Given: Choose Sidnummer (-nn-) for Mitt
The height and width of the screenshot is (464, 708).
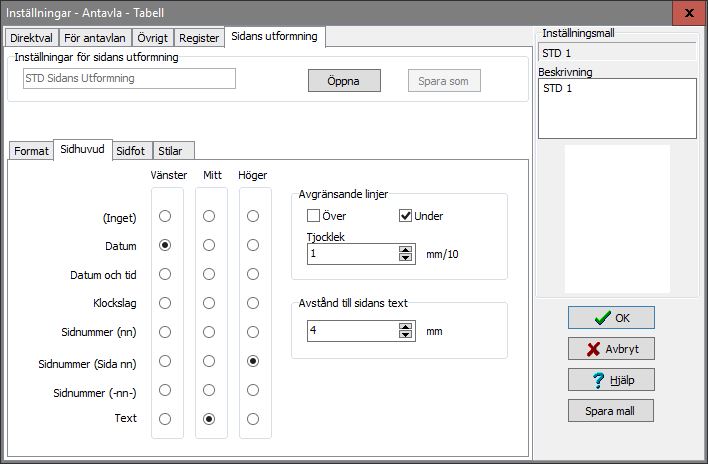Looking at the screenshot, I should tap(209, 390).
